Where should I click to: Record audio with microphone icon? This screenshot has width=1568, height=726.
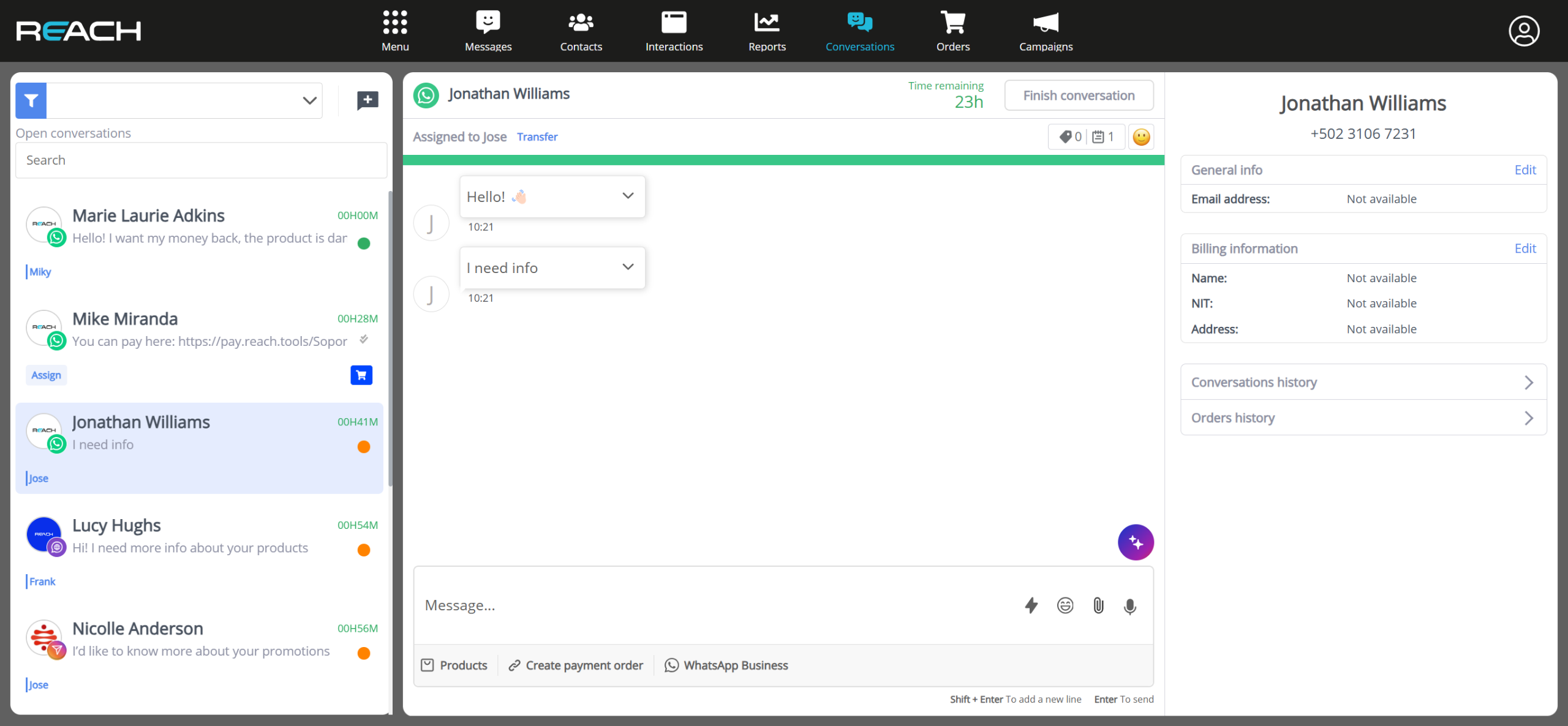(x=1130, y=605)
